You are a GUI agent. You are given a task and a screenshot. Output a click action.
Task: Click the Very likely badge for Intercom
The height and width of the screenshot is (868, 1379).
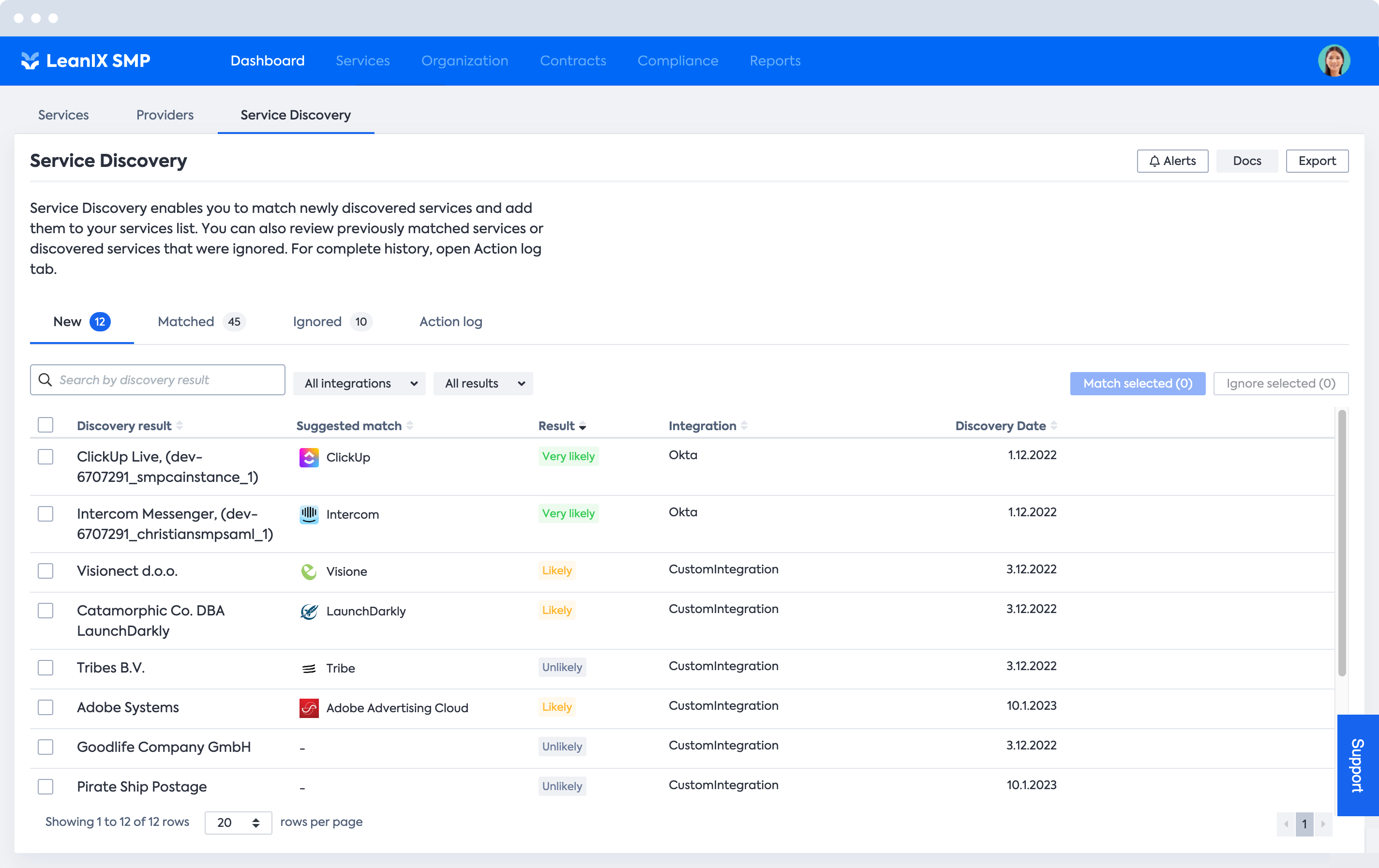(x=568, y=513)
